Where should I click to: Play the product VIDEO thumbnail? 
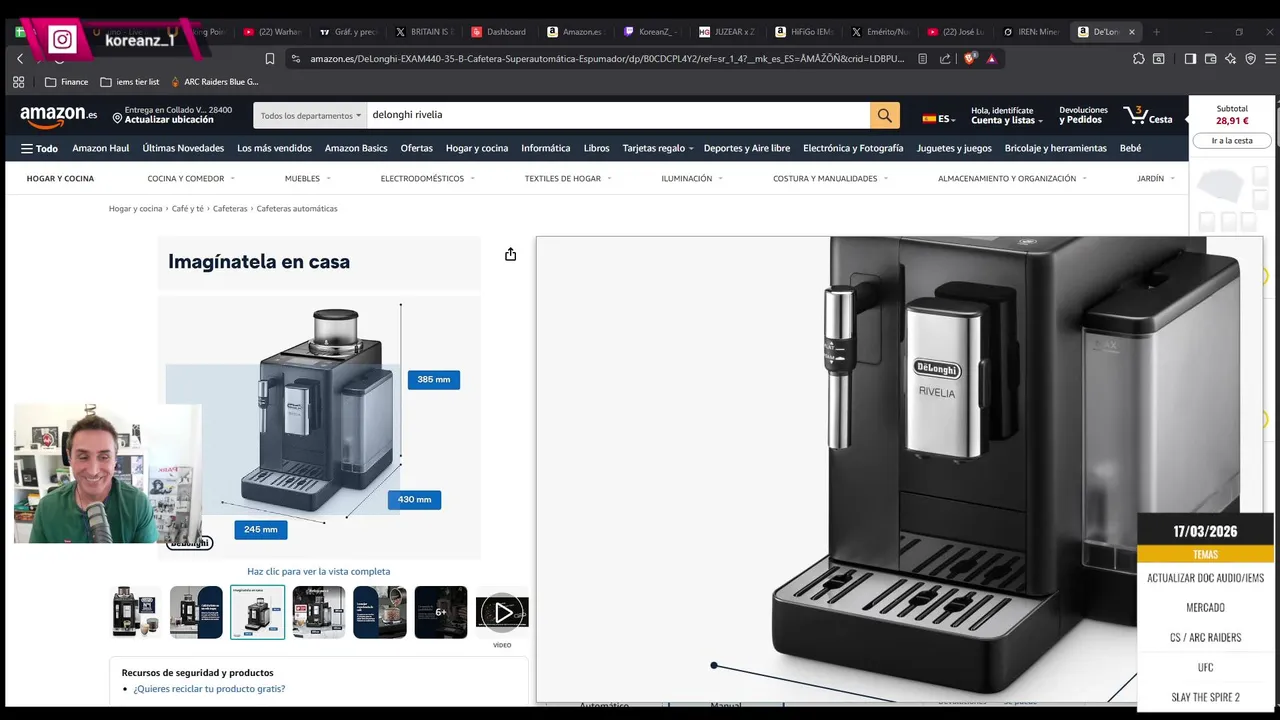502,612
